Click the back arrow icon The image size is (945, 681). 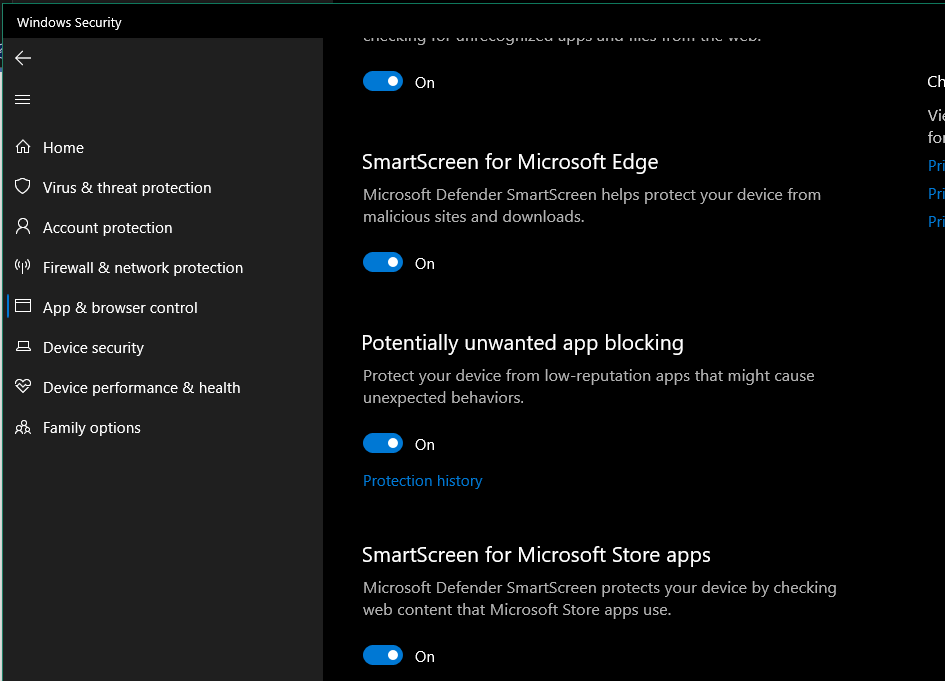pyautogui.click(x=23, y=58)
